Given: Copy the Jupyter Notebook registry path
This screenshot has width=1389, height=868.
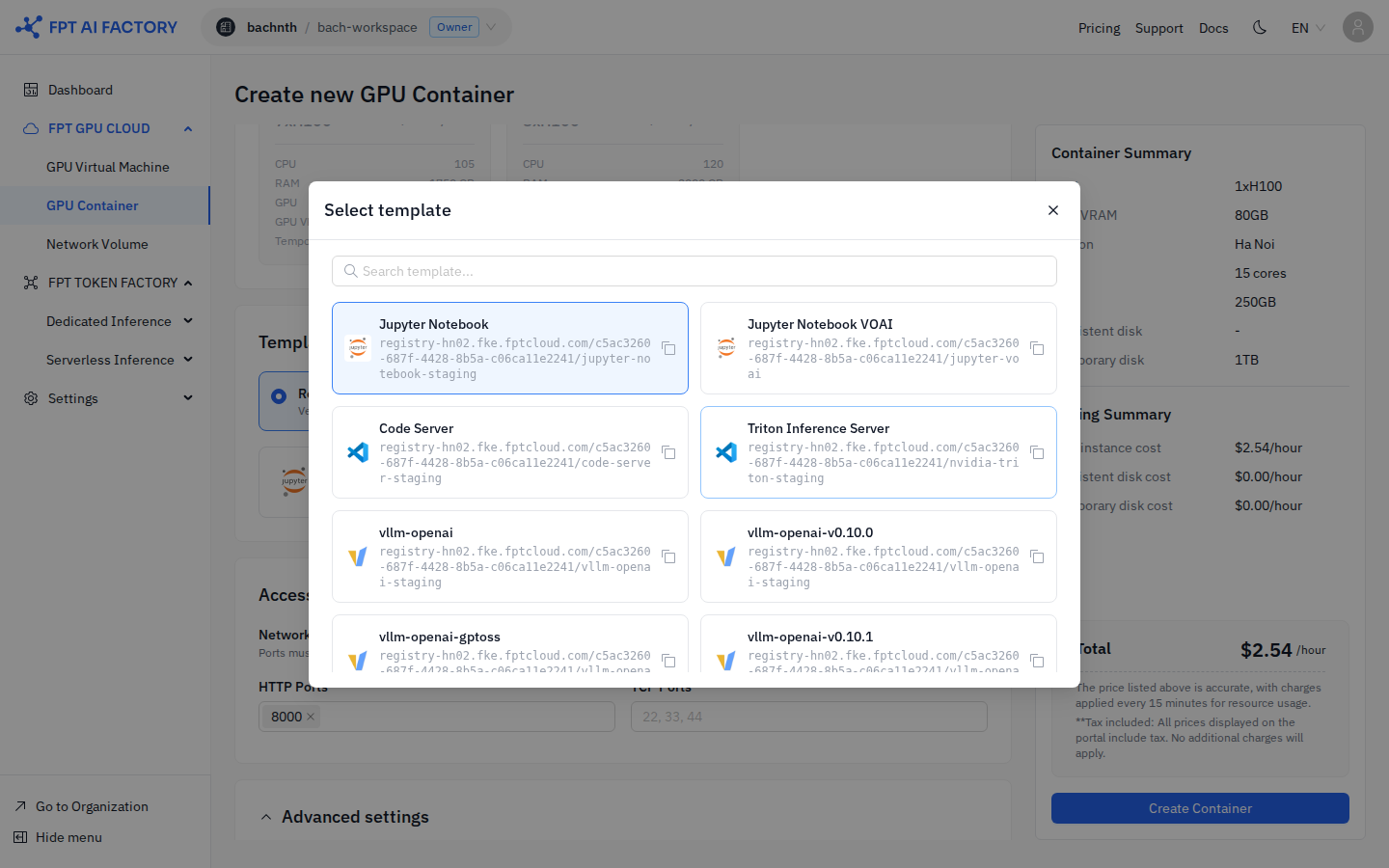Looking at the screenshot, I should 668,348.
